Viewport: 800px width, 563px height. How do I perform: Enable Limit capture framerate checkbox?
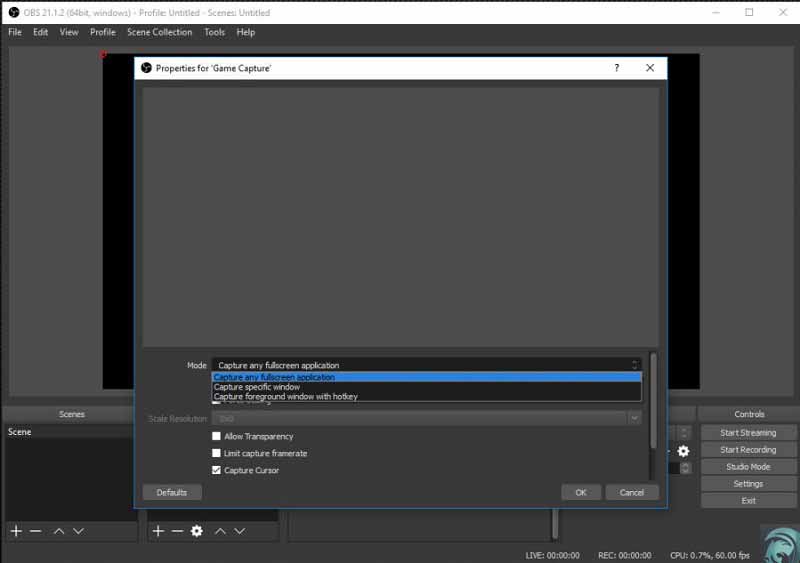216,453
